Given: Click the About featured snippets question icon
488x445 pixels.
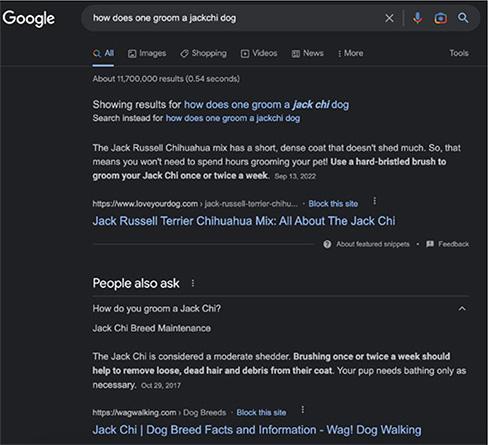Looking at the screenshot, I should [327, 244].
